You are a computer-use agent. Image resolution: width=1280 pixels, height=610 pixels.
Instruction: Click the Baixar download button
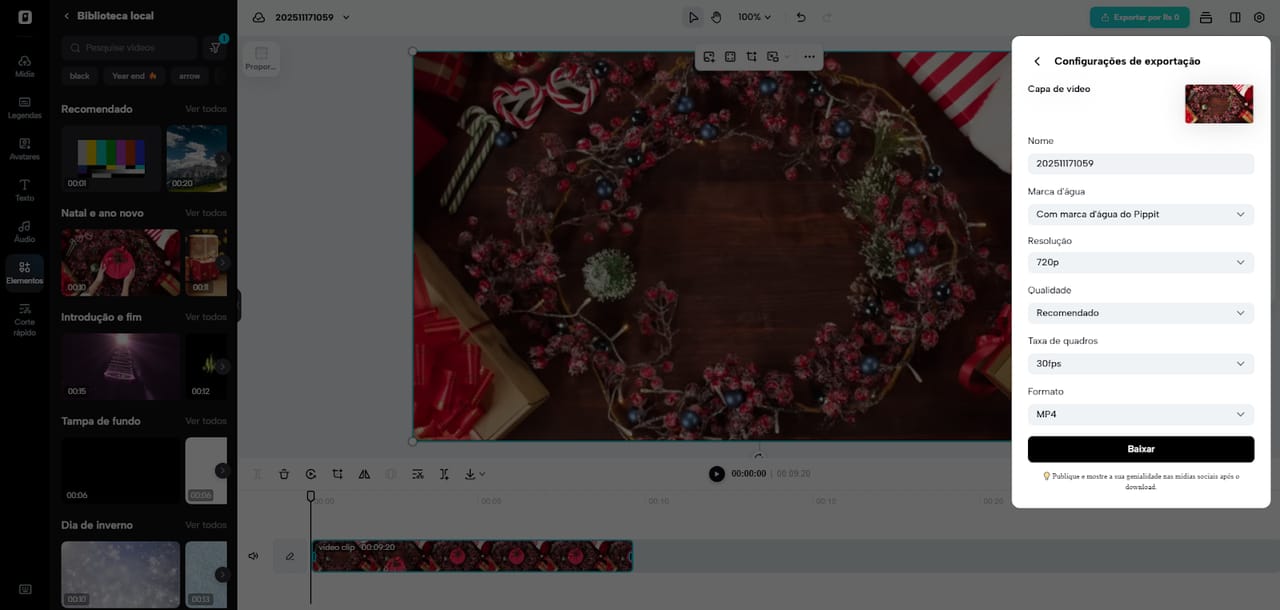[1140, 449]
